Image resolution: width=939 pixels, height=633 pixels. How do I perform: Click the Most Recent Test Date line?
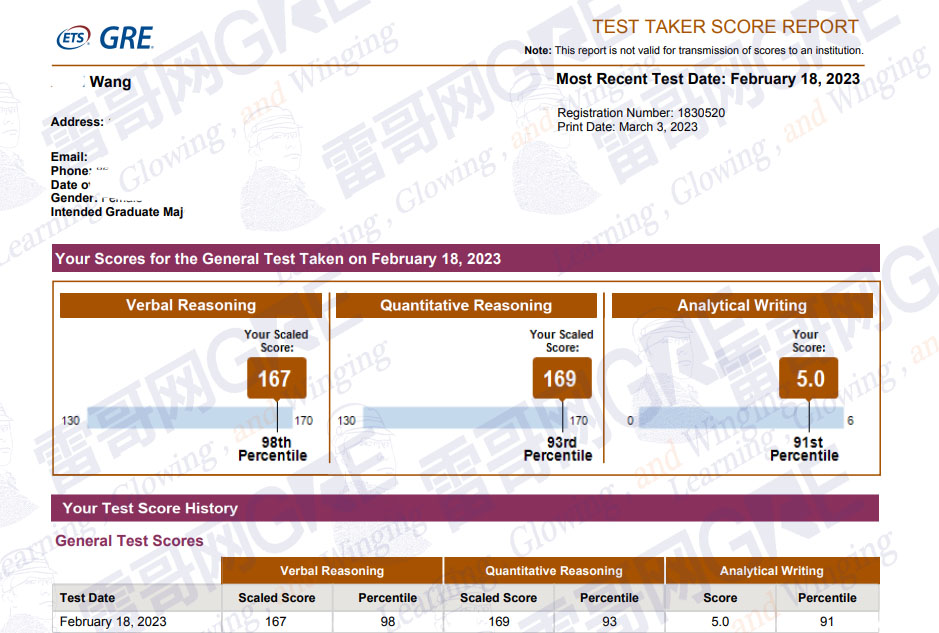pos(708,79)
